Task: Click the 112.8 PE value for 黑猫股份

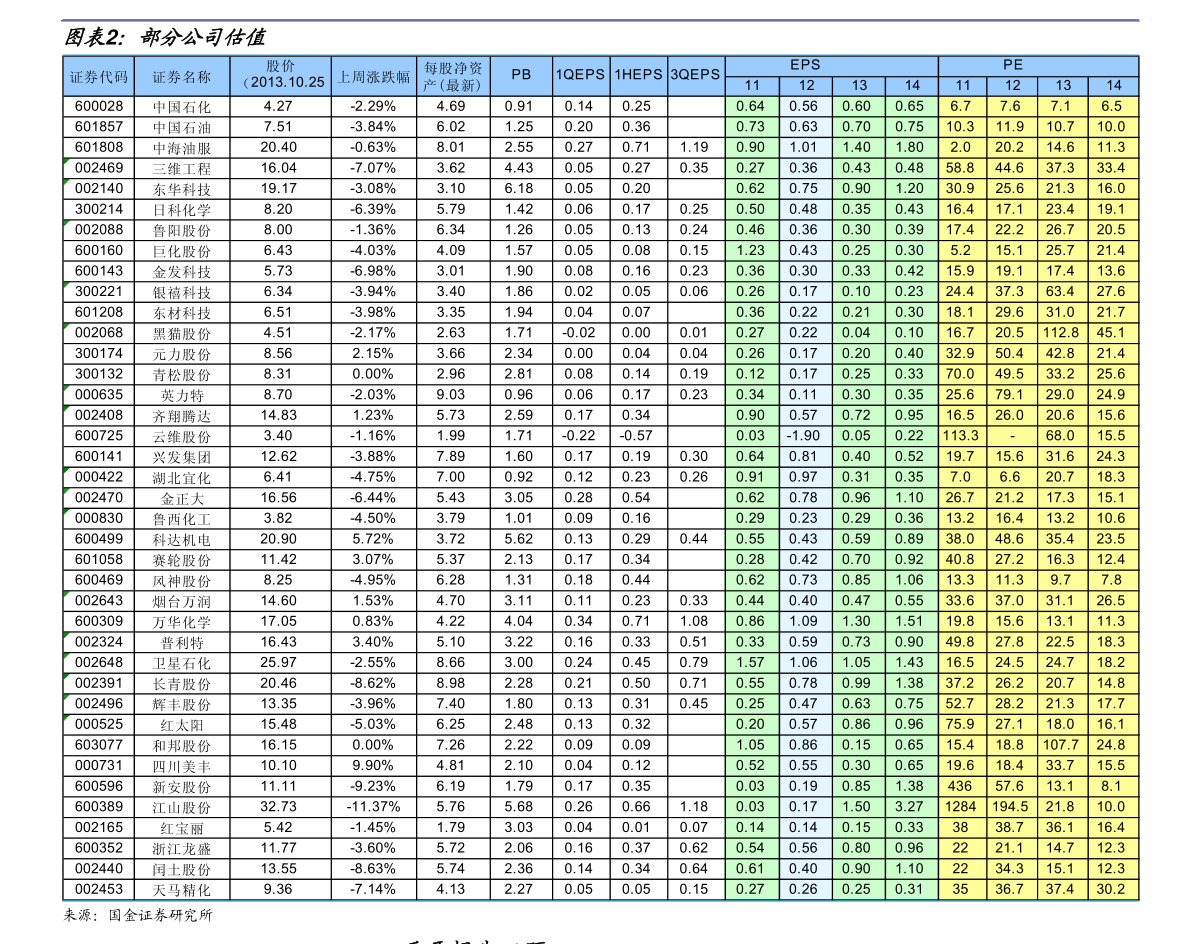Action: [1060, 333]
